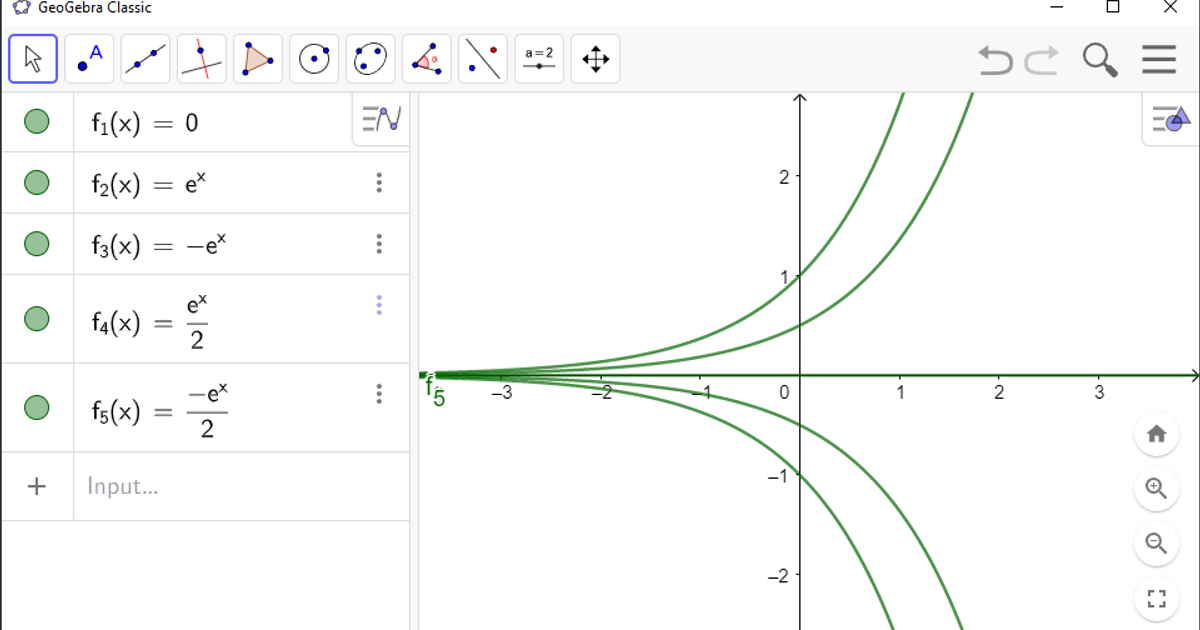Viewport: 1200px width, 630px height.
Task: Select the Line tool
Action: (x=145, y=59)
